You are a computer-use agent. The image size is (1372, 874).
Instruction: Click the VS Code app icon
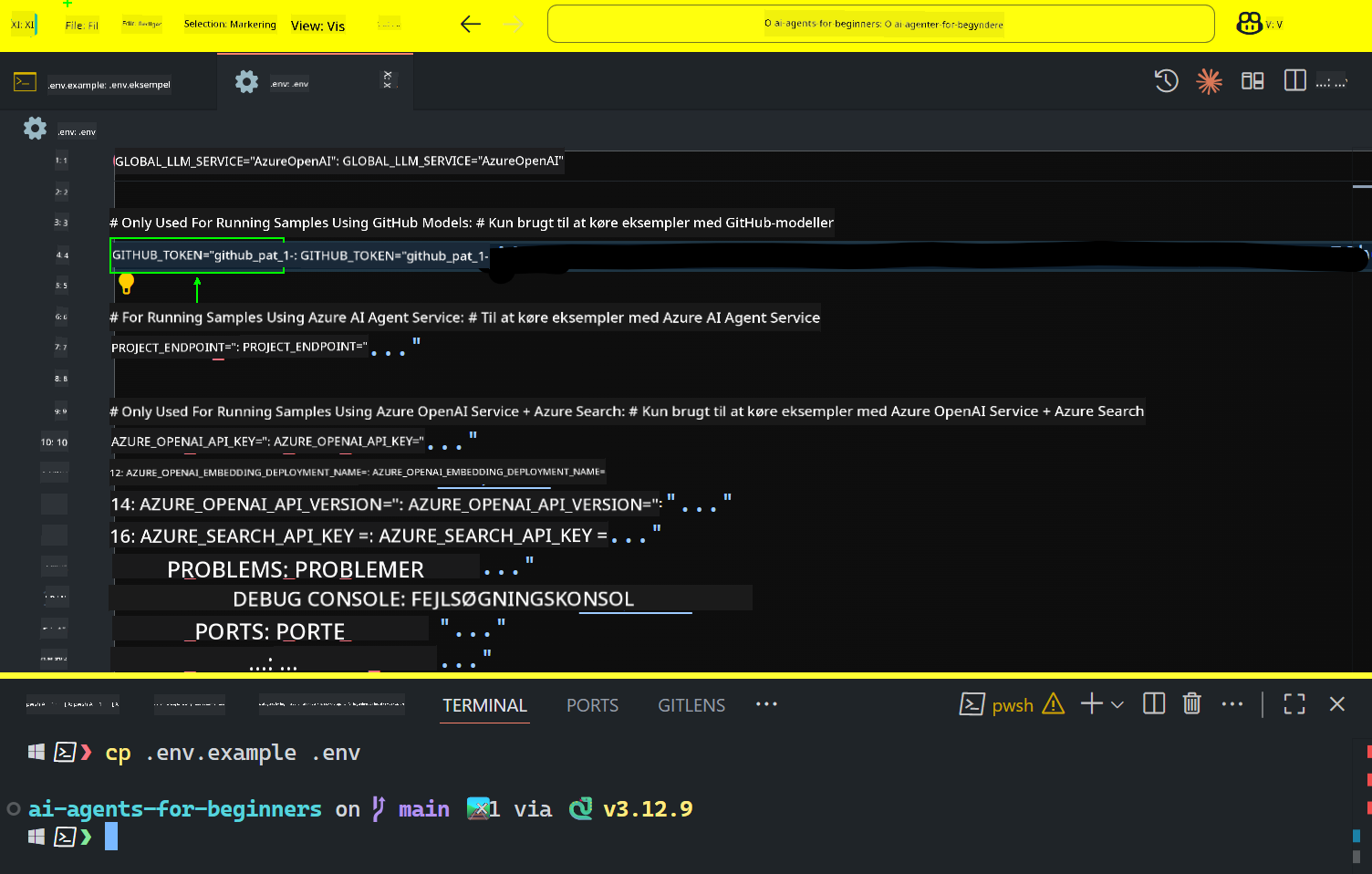click(x=24, y=25)
